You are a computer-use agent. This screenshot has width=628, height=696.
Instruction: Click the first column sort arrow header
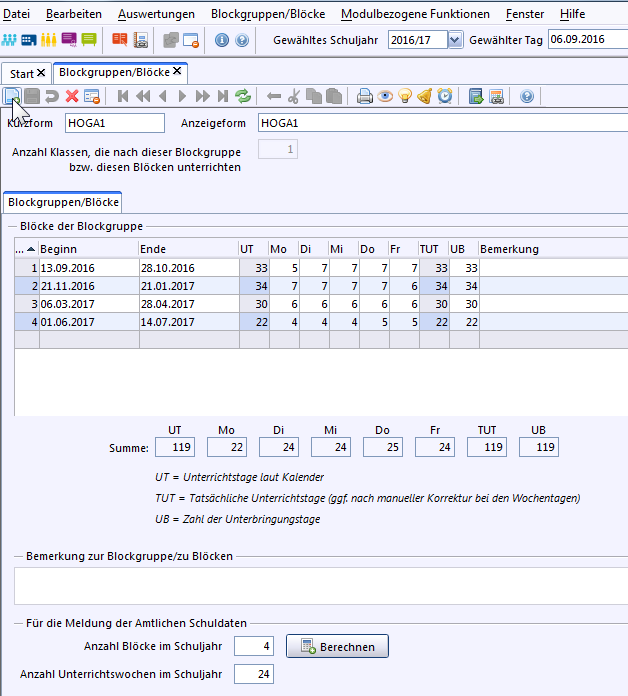[x=27, y=249]
